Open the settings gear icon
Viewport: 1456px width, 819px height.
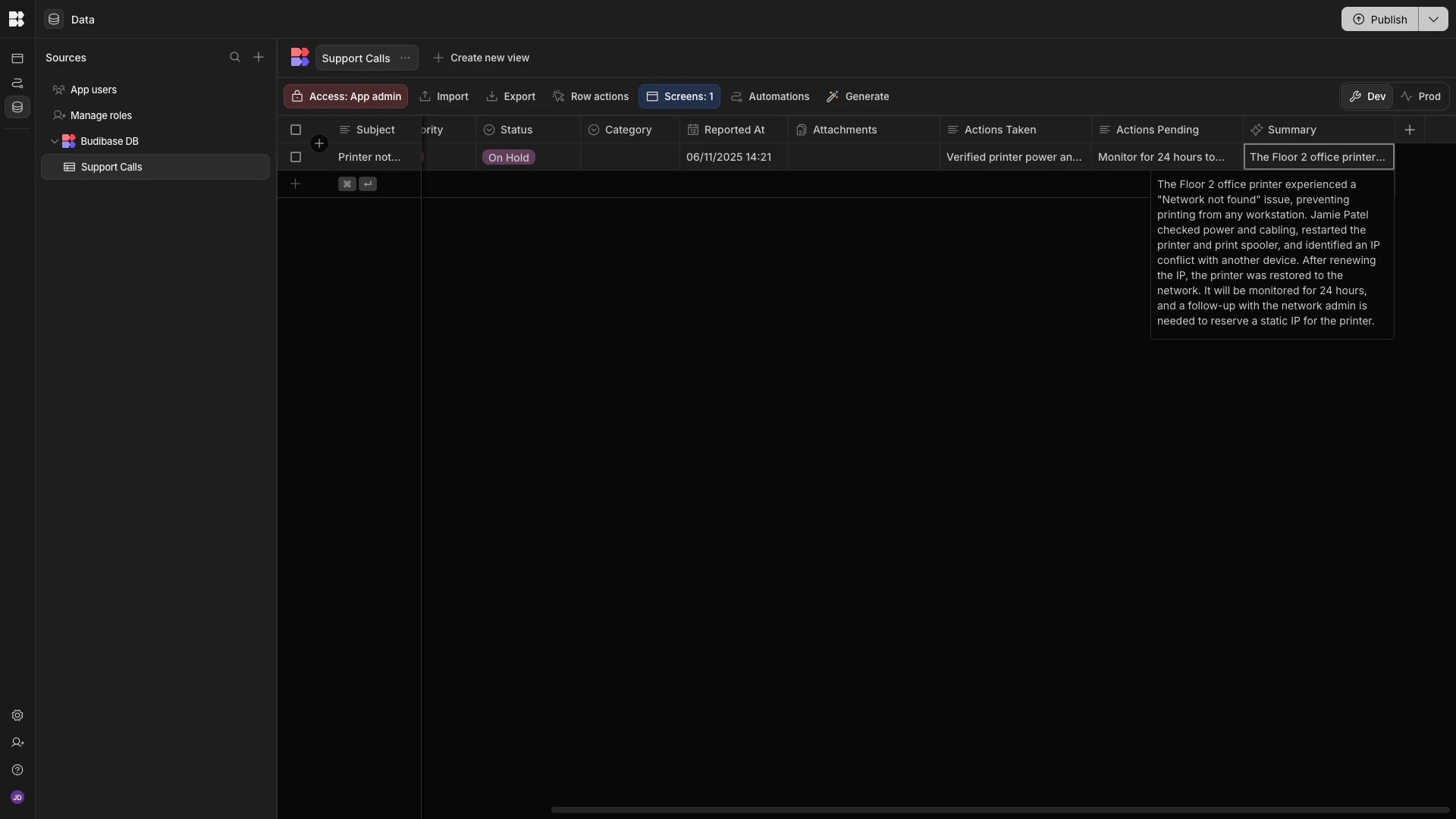[x=17, y=715]
